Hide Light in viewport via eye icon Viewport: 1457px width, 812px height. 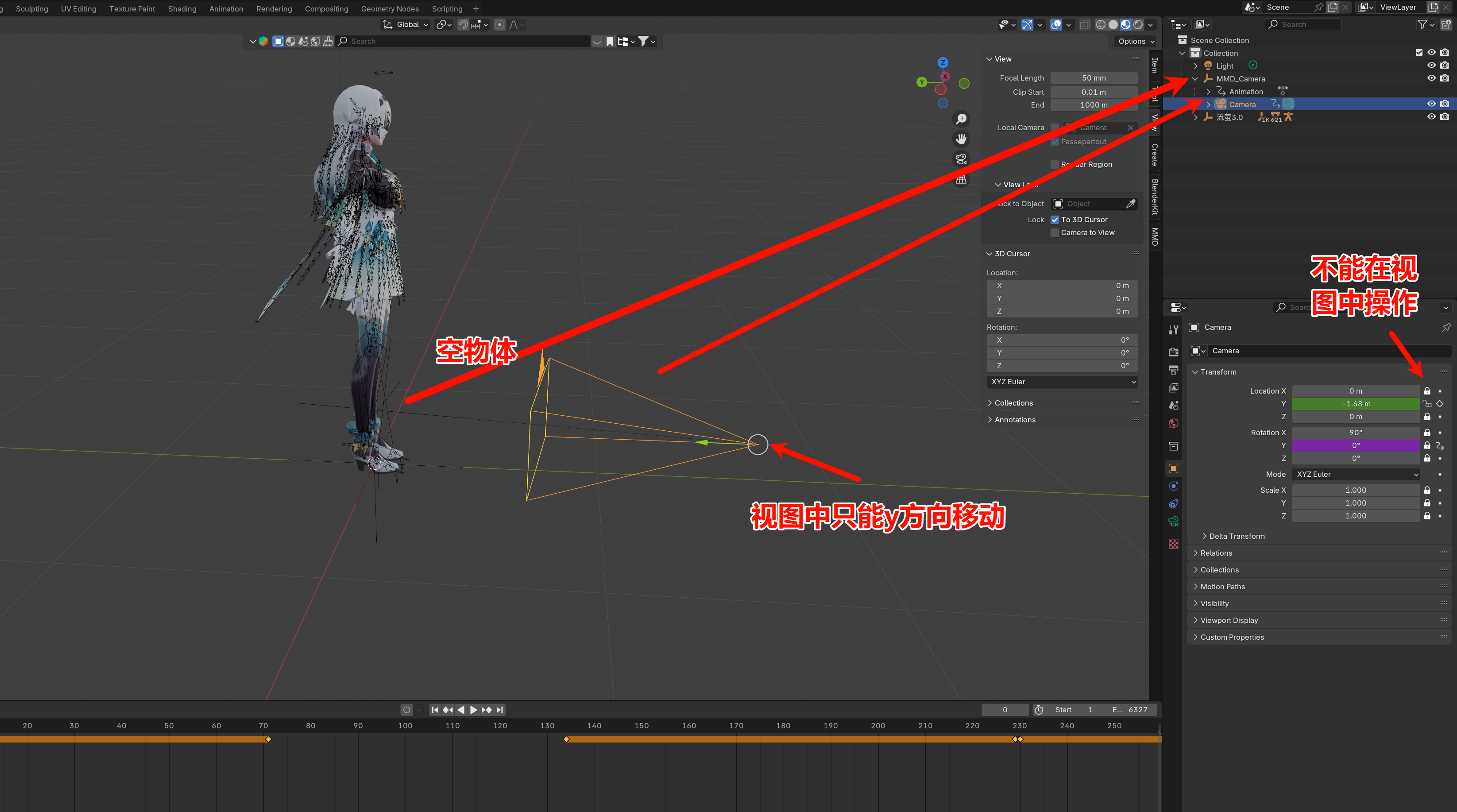1432,66
